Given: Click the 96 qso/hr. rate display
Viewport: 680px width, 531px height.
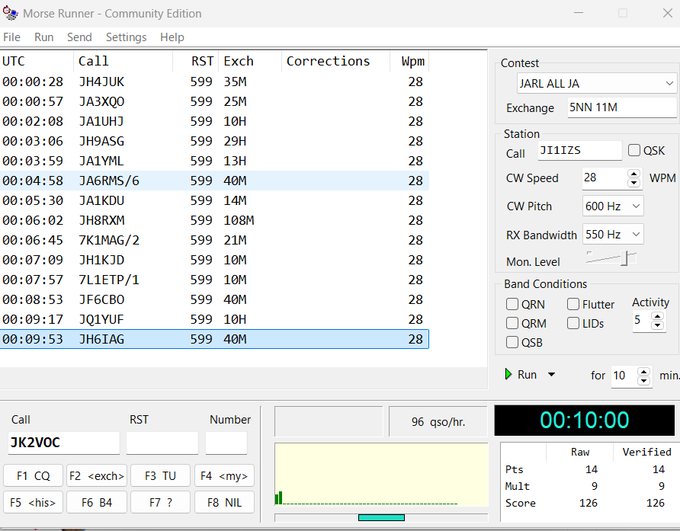Looking at the screenshot, I should pos(438,421).
